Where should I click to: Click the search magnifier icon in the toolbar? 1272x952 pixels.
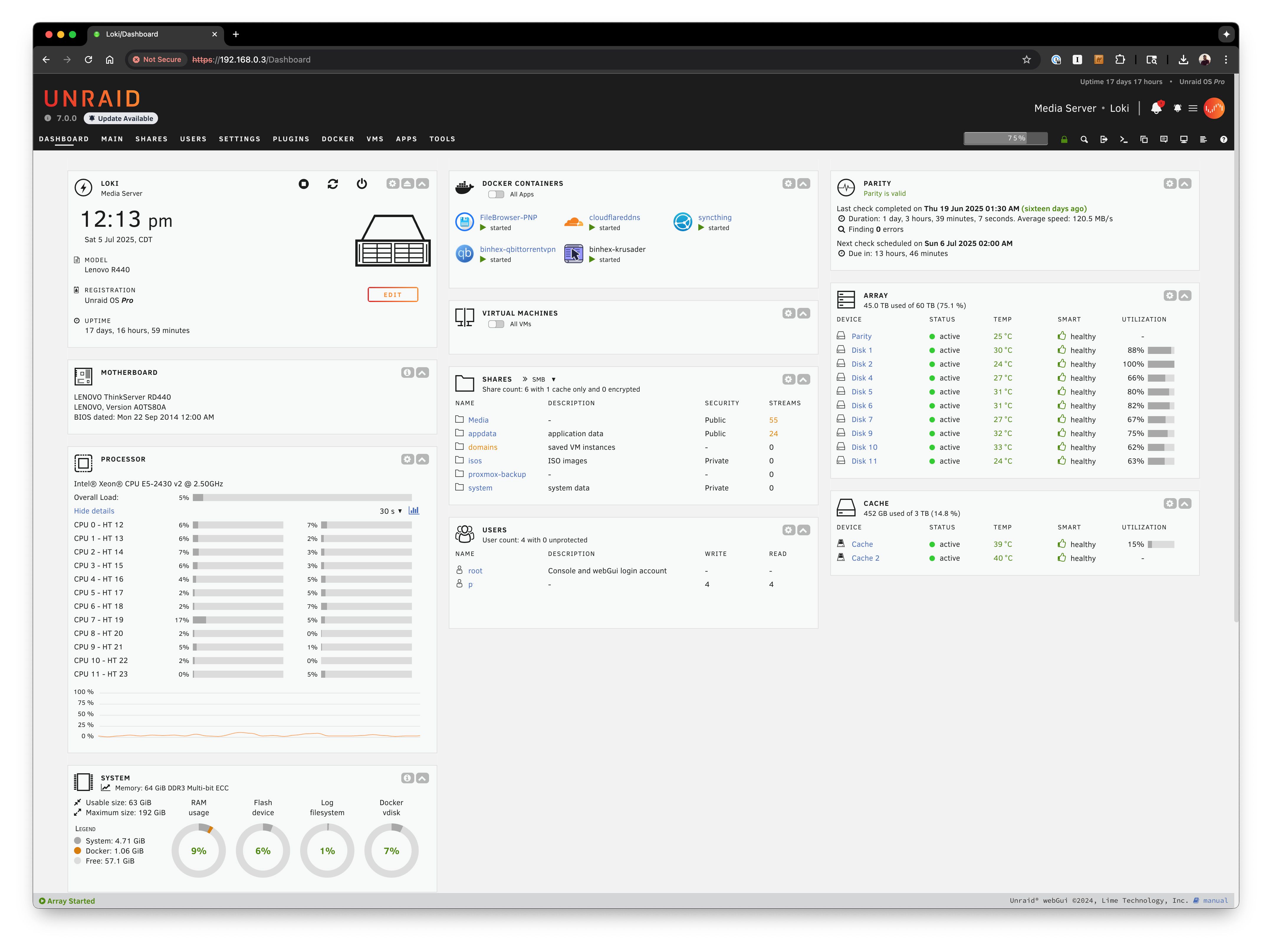[1084, 139]
